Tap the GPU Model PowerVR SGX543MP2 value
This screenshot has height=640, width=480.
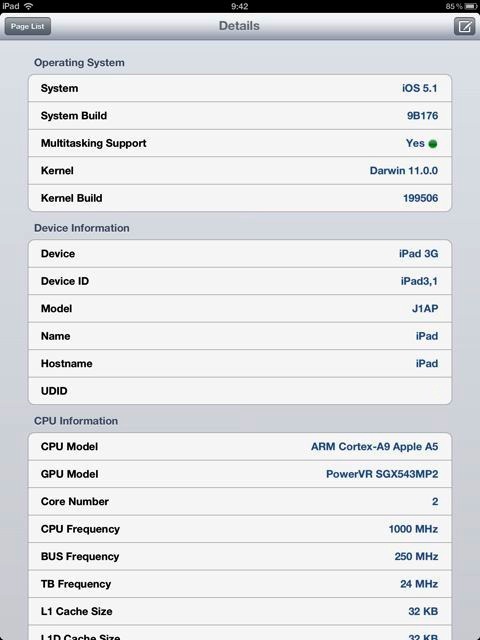point(382,474)
